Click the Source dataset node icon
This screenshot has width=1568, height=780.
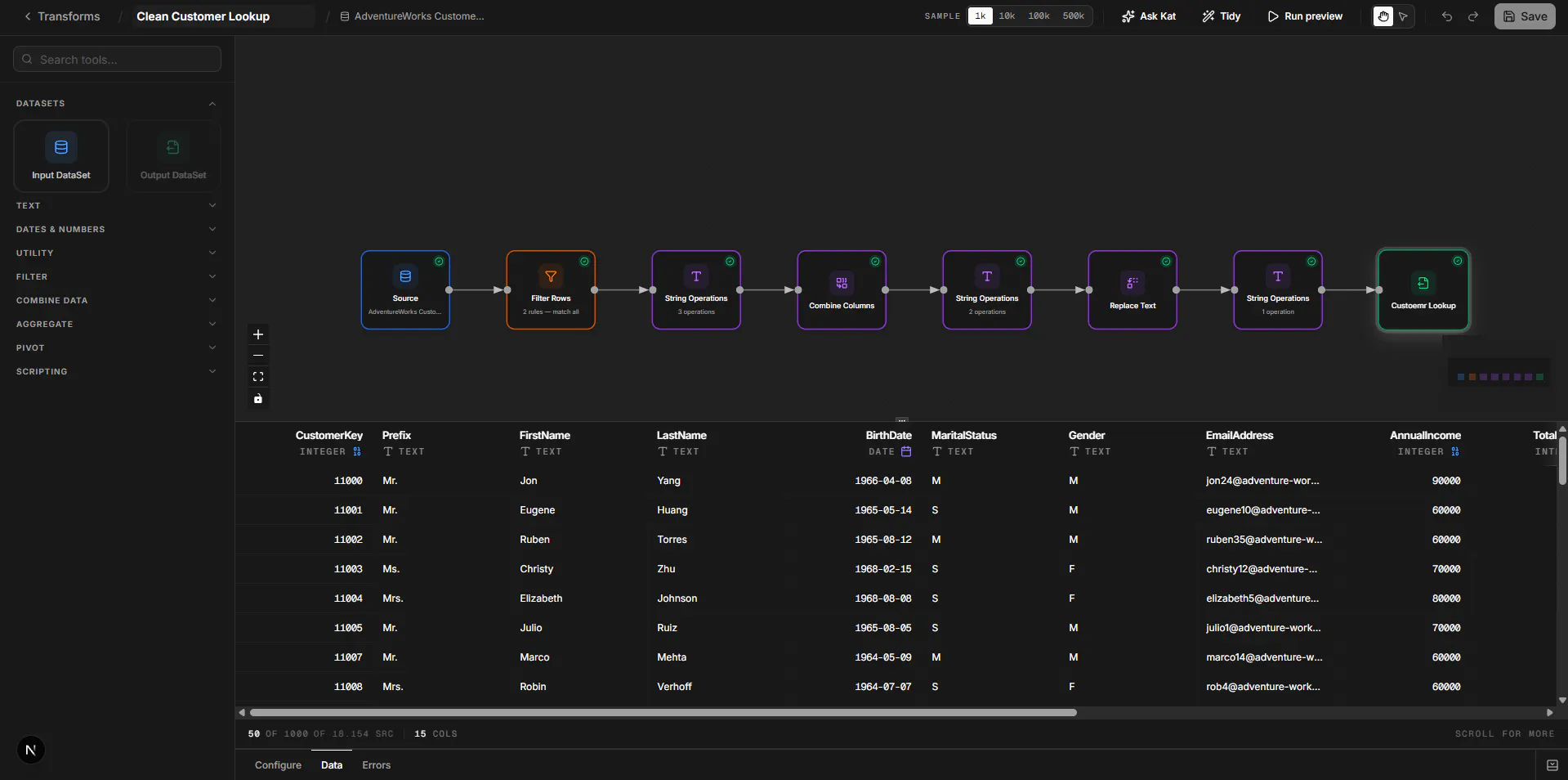click(x=405, y=276)
